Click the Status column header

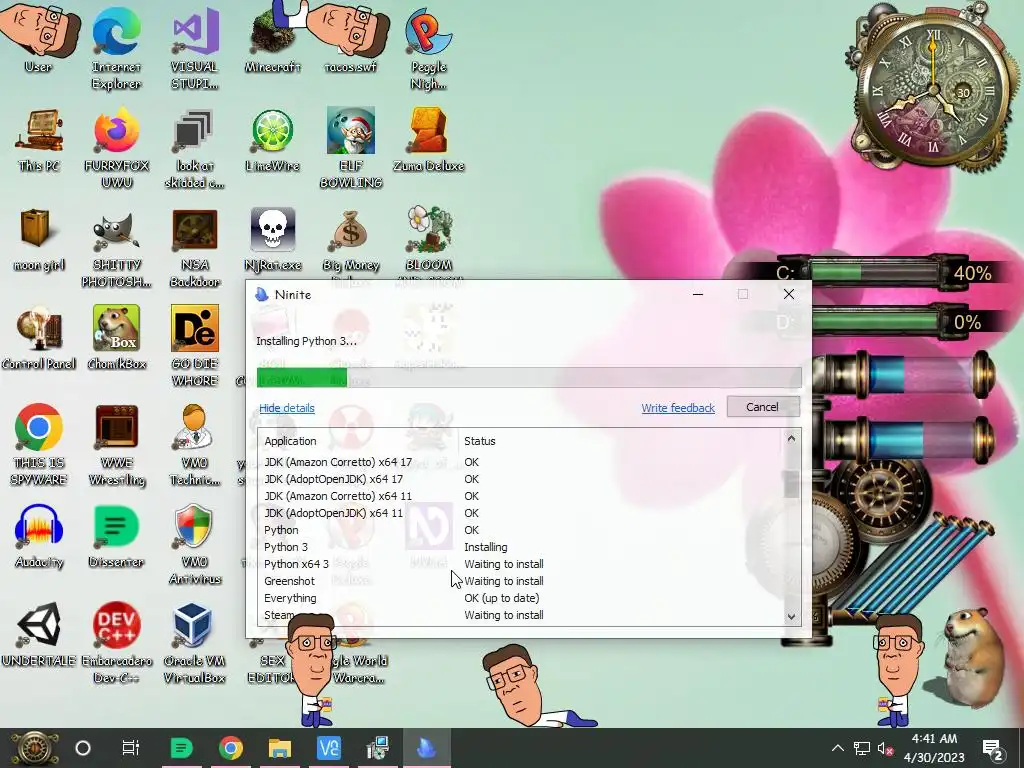point(479,441)
